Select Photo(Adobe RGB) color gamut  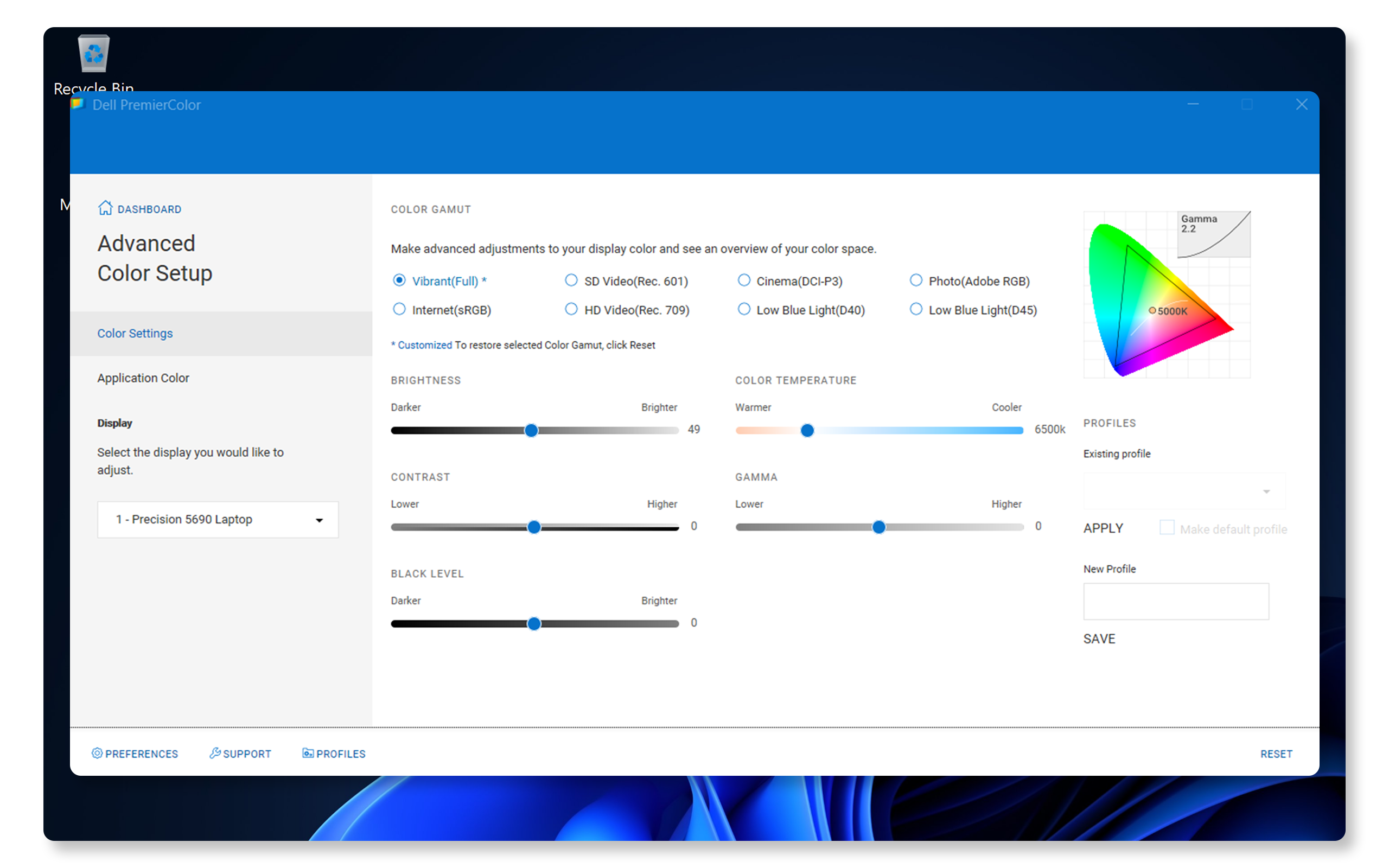point(916,280)
